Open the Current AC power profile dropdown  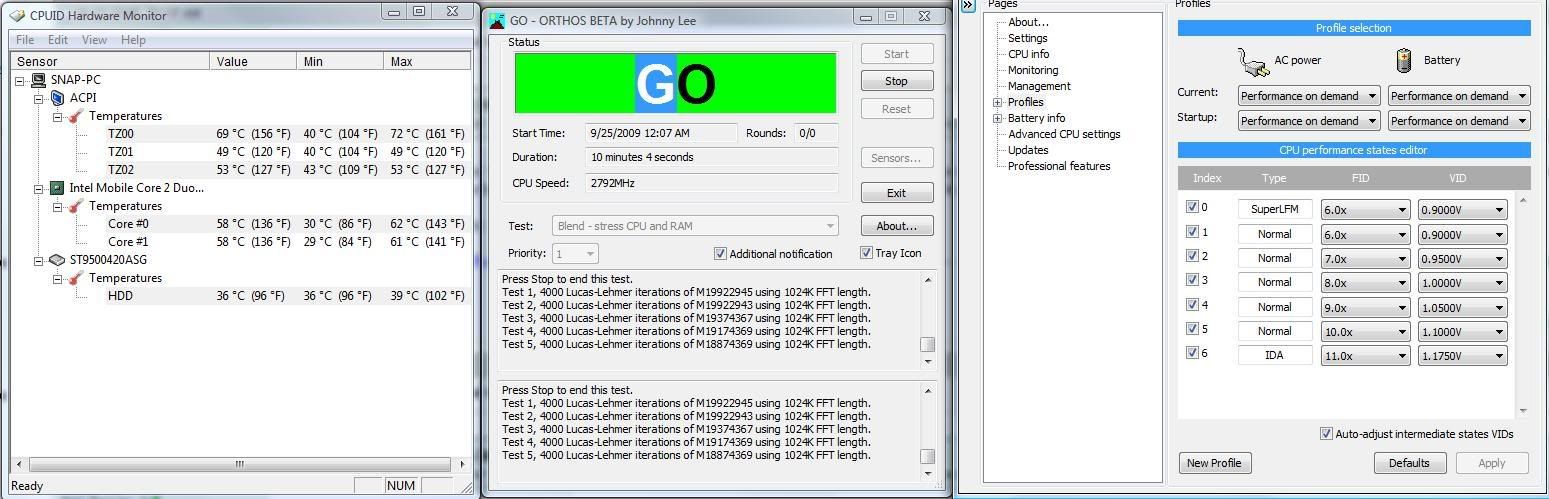[x=1309, y=96]
